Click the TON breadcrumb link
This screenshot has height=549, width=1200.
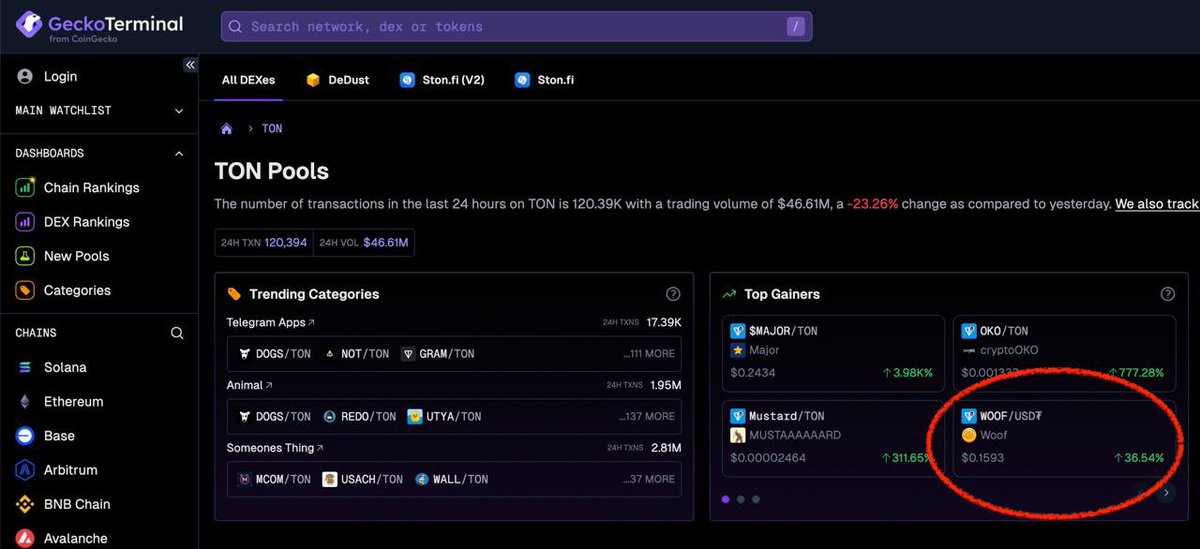point(272,129)
